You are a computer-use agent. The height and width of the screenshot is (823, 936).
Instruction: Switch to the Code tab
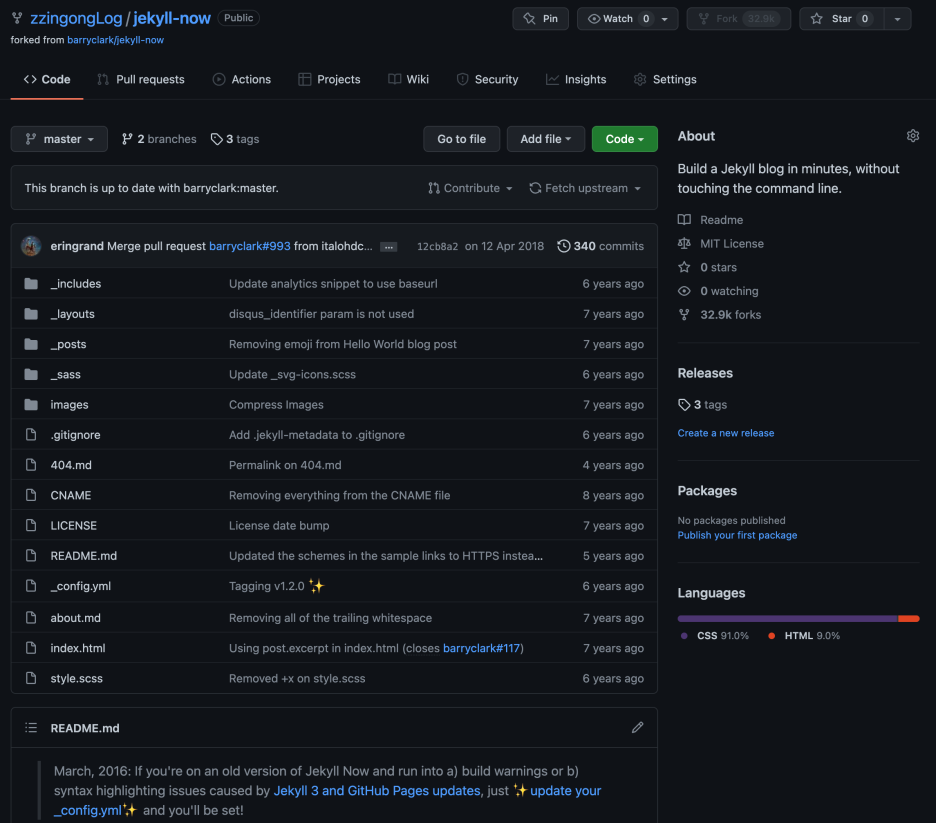point(47,79)
